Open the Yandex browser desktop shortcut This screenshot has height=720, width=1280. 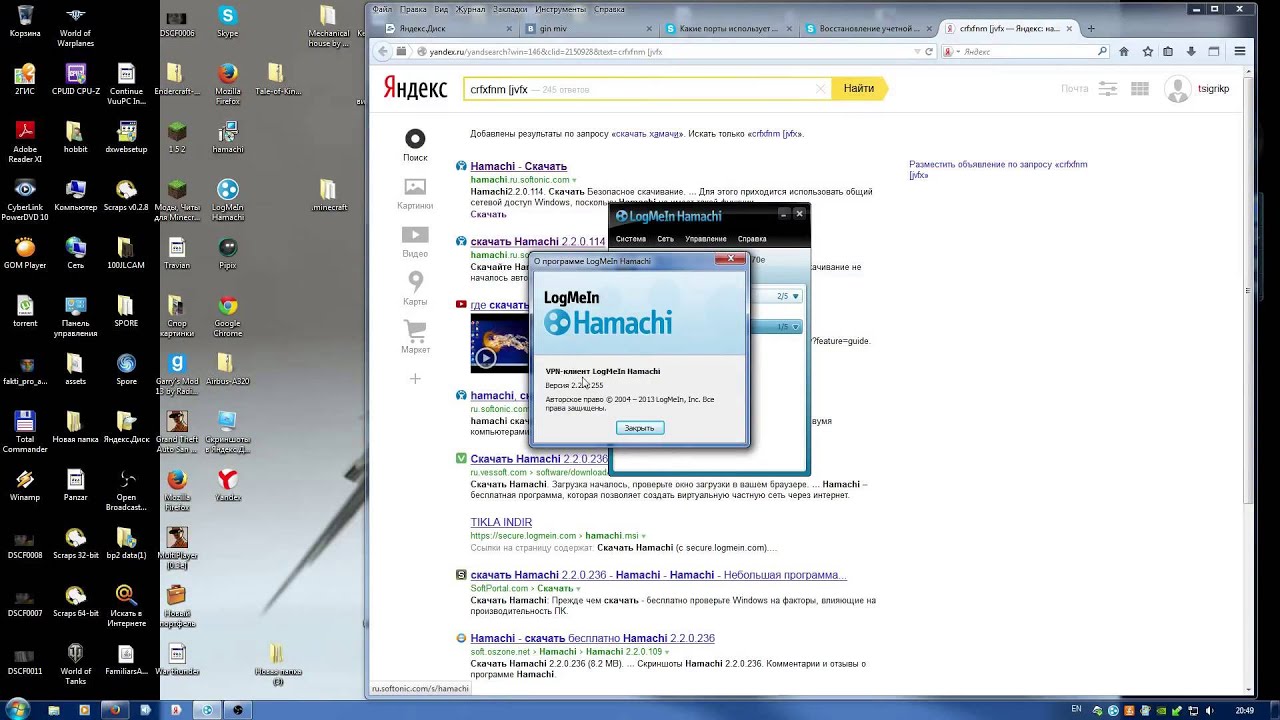(228, 485)
